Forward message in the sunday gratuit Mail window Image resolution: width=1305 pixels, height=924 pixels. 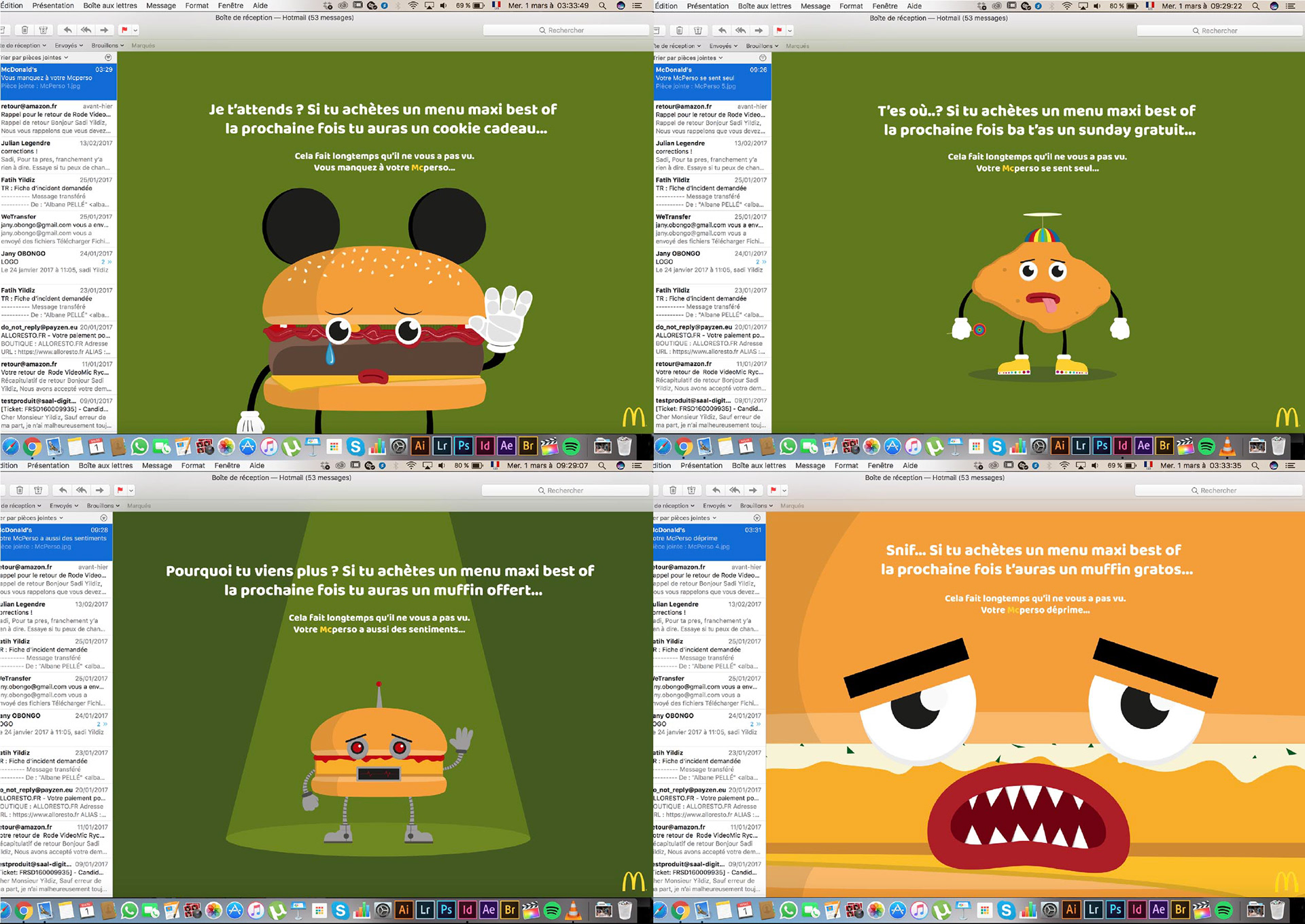(x=759, y=31)
